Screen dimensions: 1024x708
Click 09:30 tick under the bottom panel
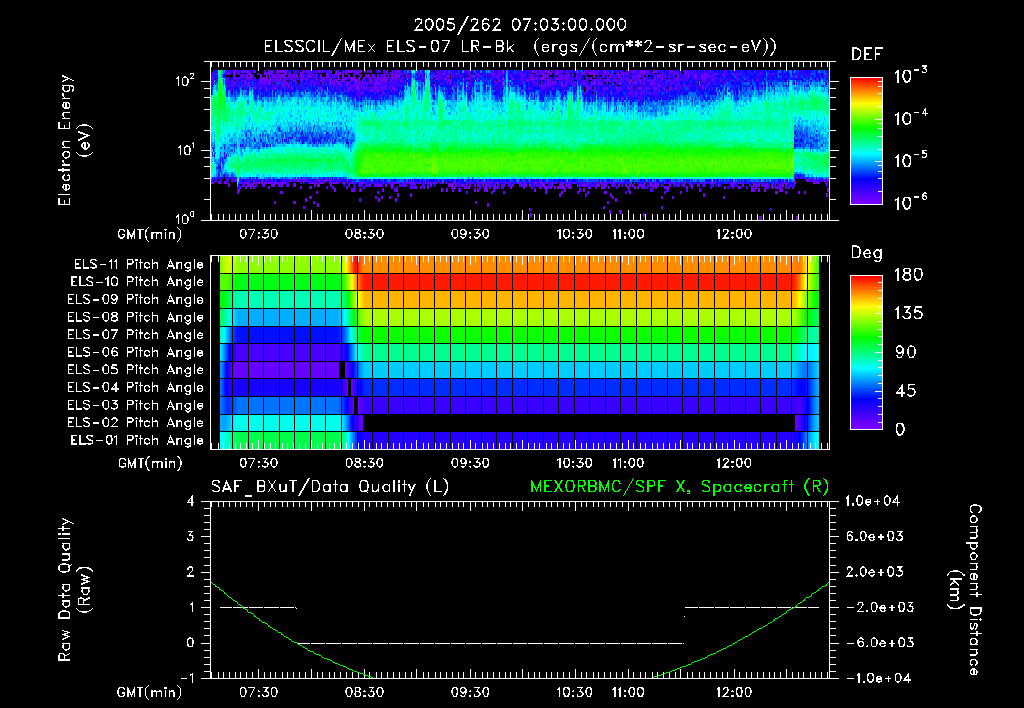[x=470, y=692]
